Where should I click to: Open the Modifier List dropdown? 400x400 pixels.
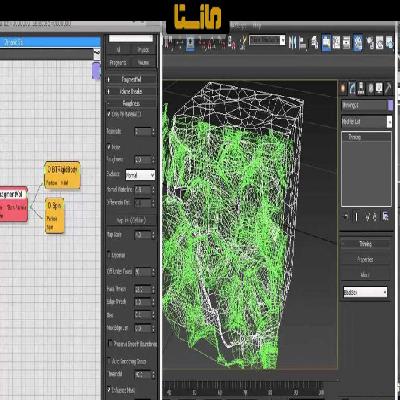tap(366, 122)
